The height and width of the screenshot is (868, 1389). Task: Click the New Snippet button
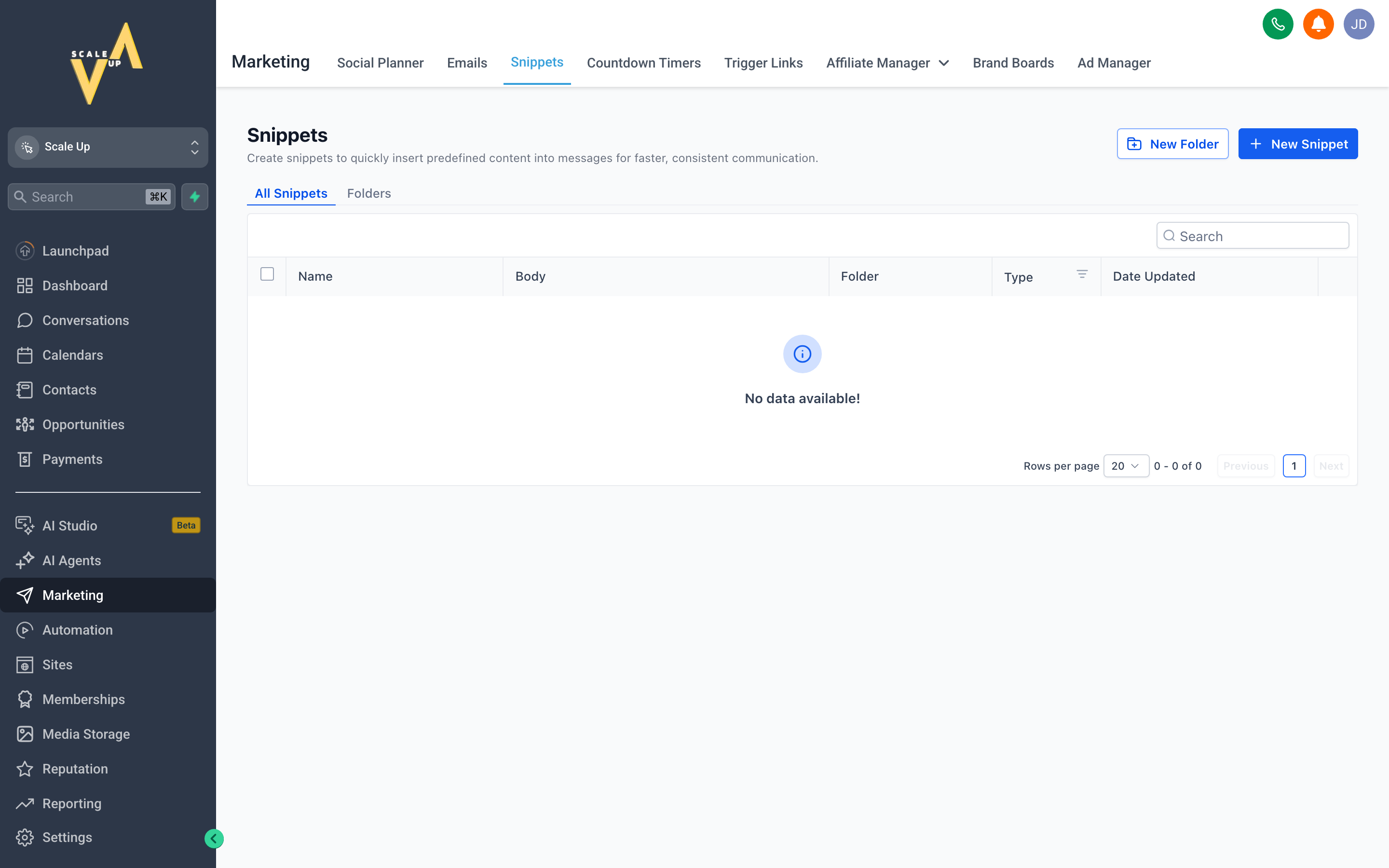[x=1298, y=144]
